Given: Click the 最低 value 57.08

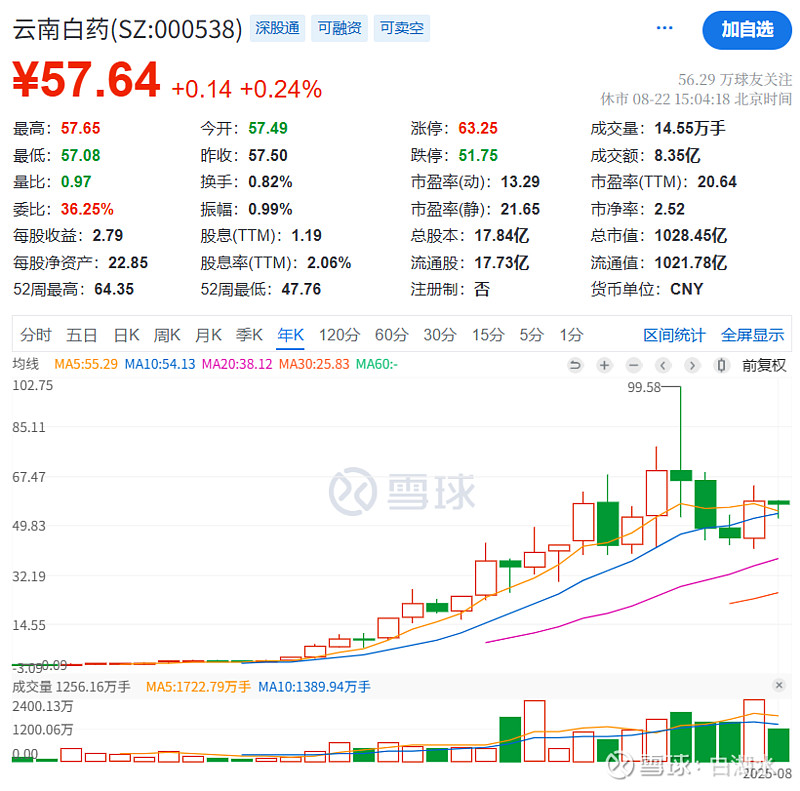Looking at the screenshot, I should tap(81, 155).
